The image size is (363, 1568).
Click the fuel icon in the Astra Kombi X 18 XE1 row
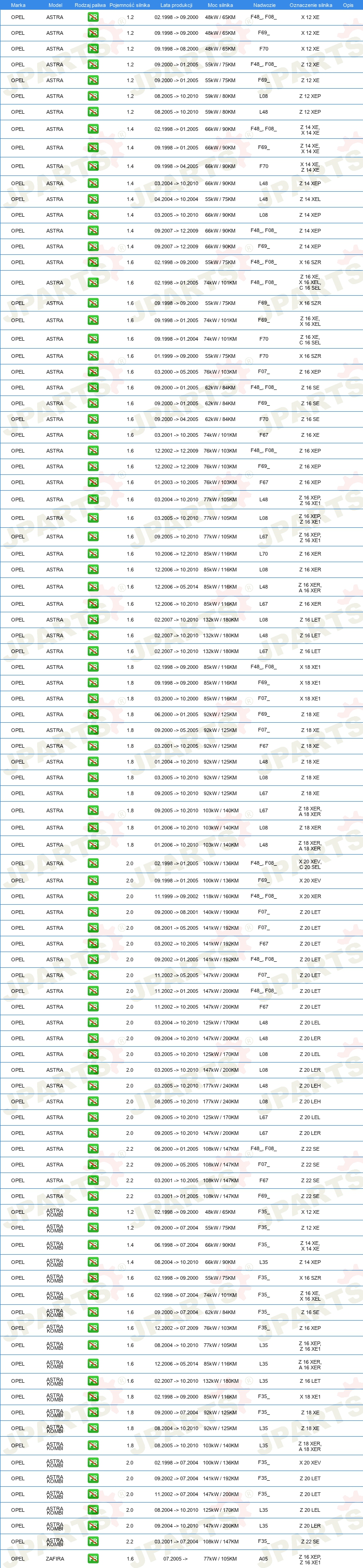[93, 1396]
